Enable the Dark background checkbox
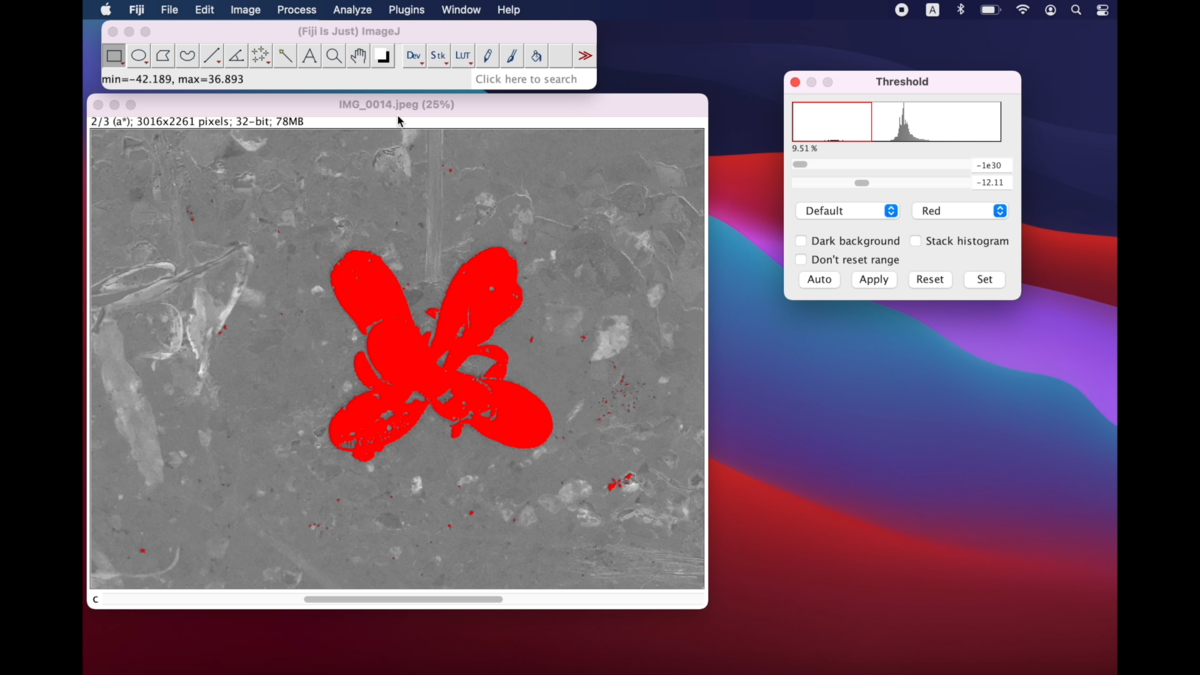1200x675 pixels. pos(801,241)
